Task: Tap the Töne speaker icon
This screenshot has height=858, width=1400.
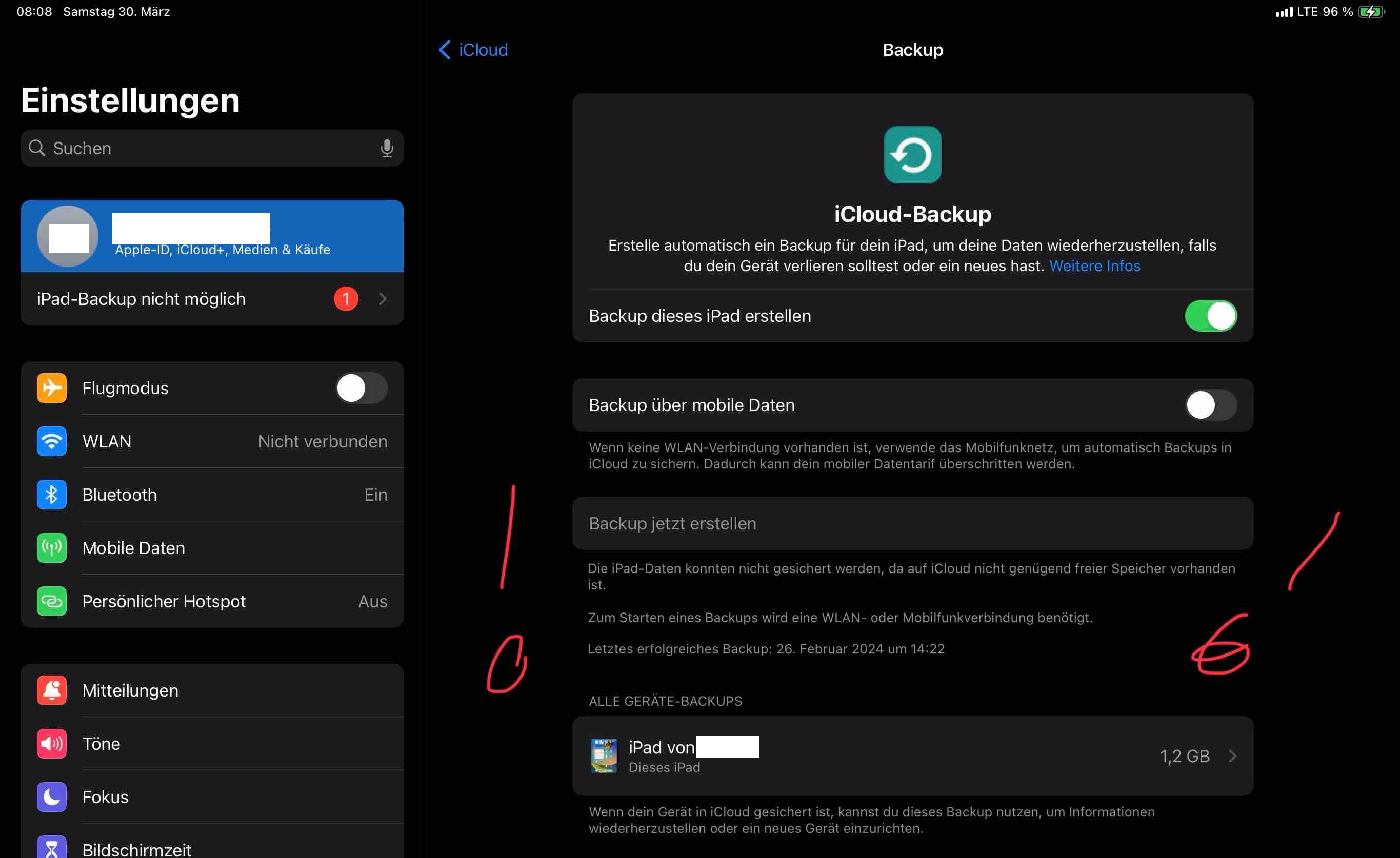Action: 52,744
